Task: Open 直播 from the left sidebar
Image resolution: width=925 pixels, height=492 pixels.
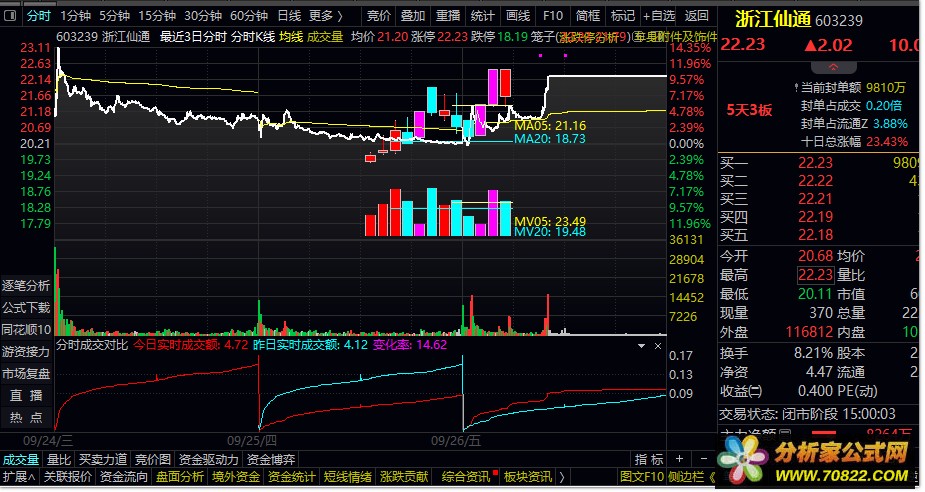Action: pos(26,395)
